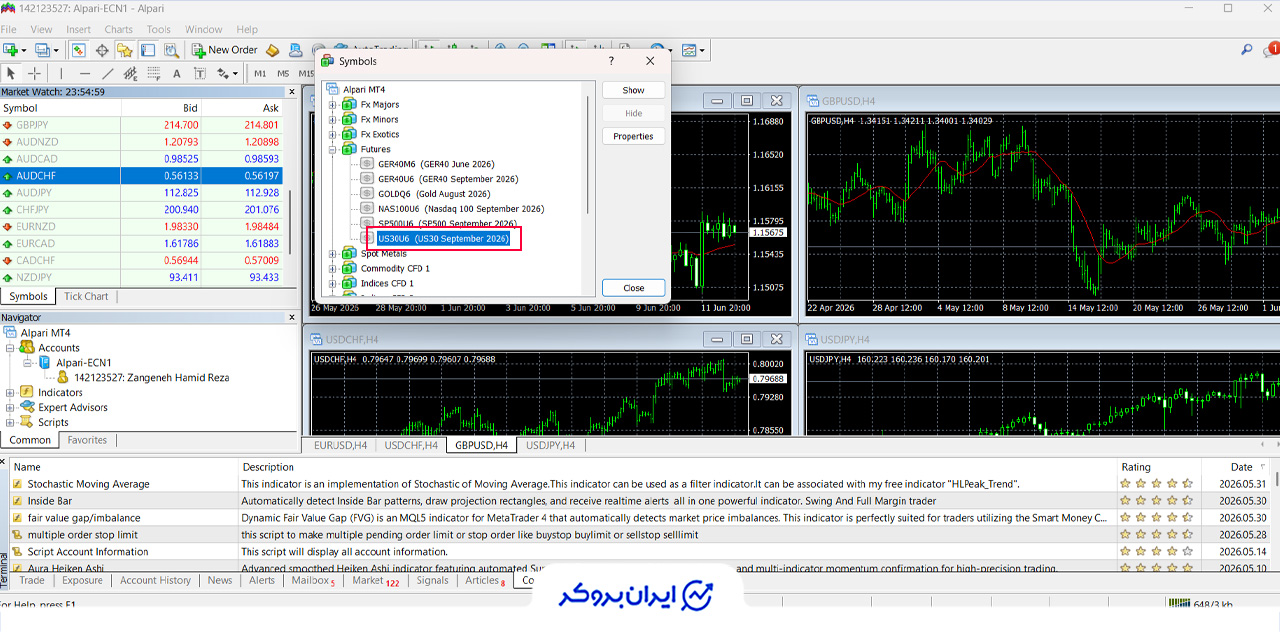Image resolution: width=1280 pixels, height=632 pixels.
Task: Open MetaEditor with the yellow book icon
Action: (272, 50)
